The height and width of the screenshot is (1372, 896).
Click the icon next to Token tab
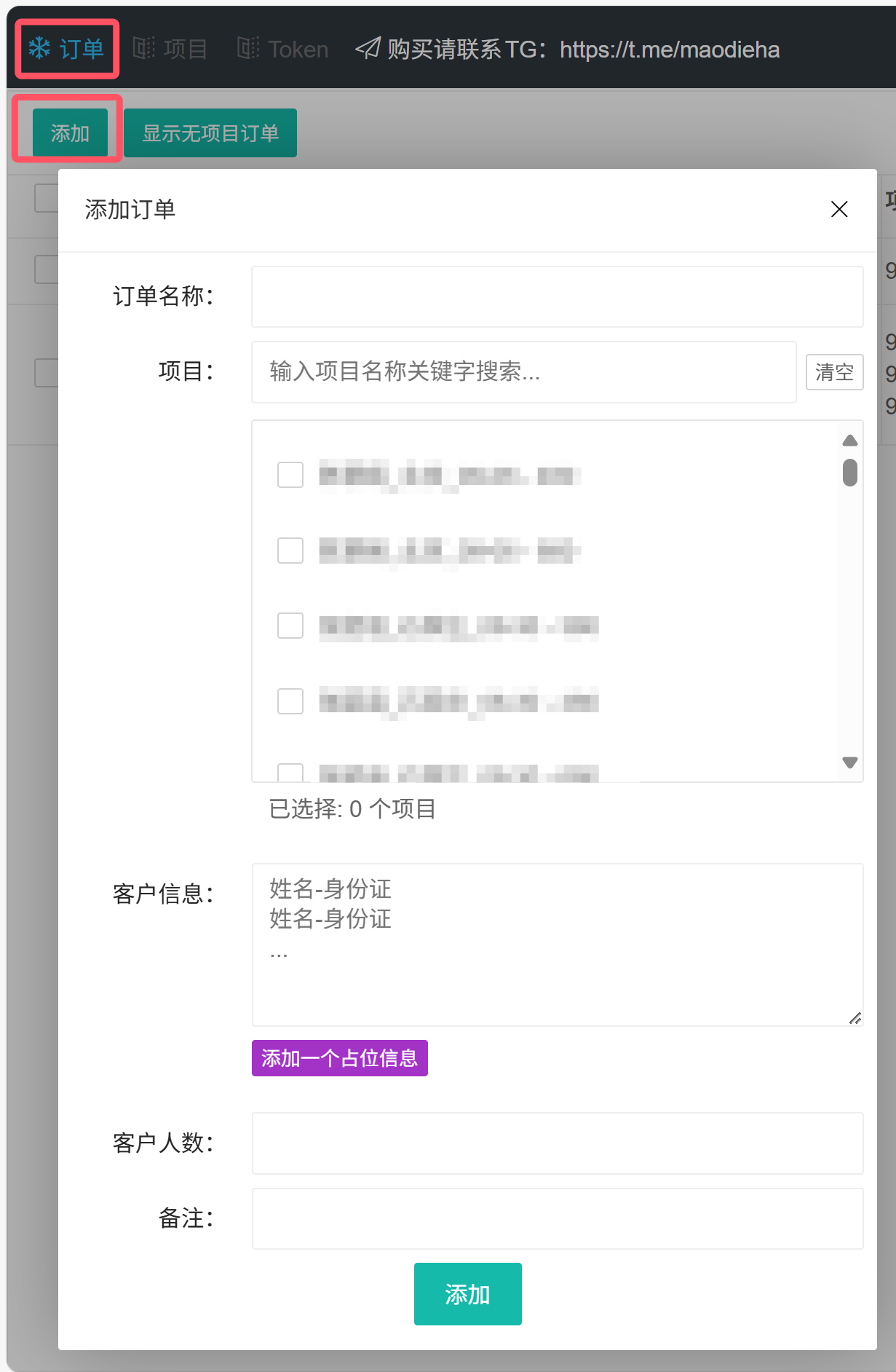click(248, 49)
